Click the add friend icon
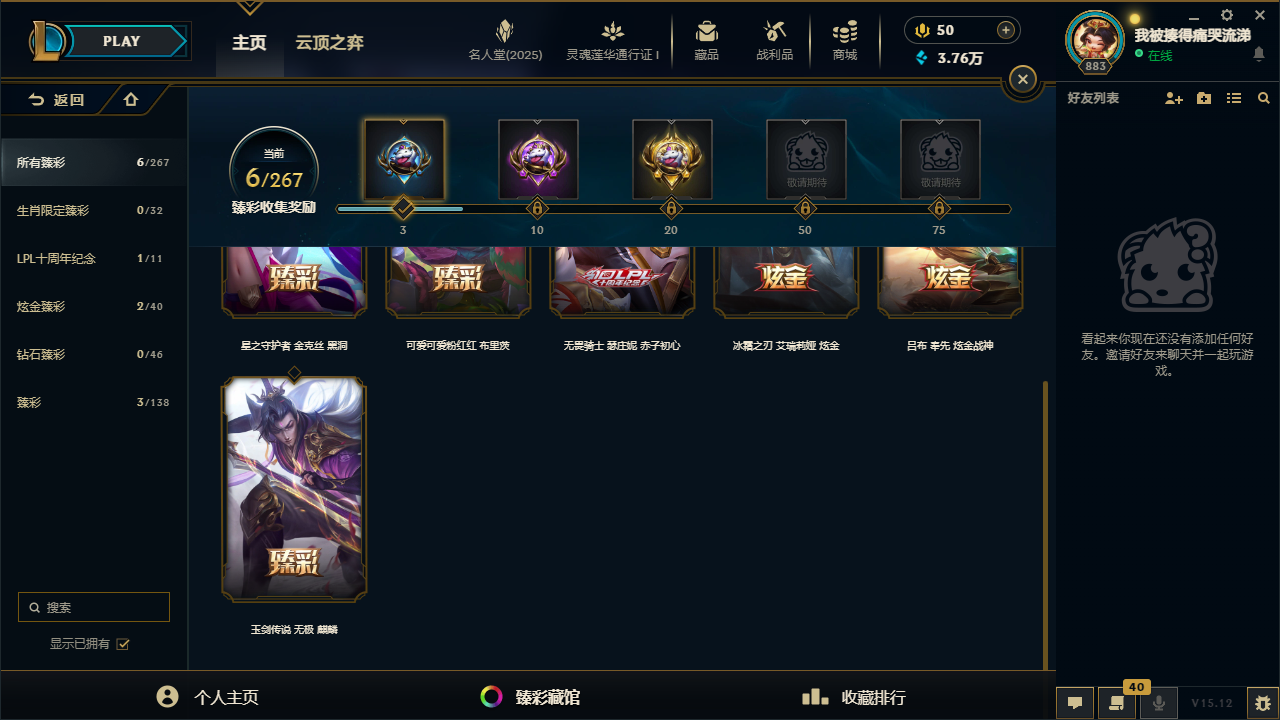1280x720 pixels. pyautogui.click(x=1174, y=98)
